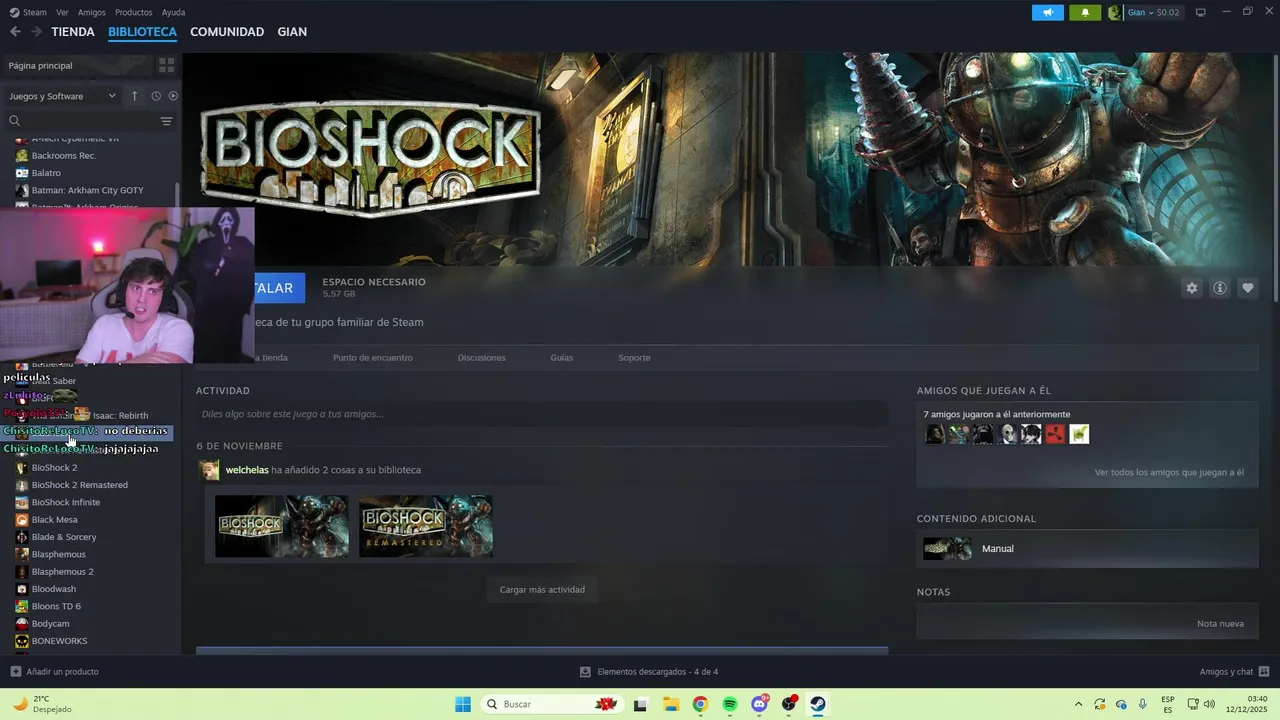The image size is (1280, 720).
Task: Click the activity comment input field
Action: click(x=542, y=414)
